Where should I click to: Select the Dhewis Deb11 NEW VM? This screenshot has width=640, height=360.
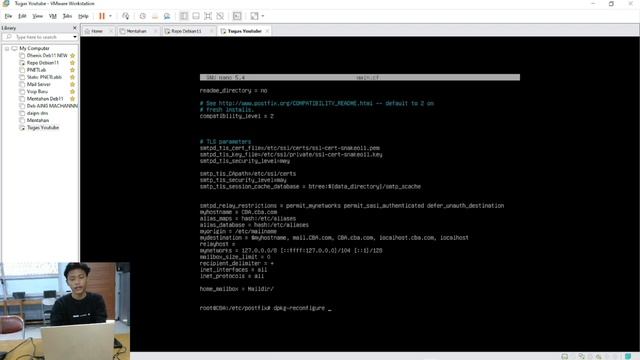[x=47, y=56]
